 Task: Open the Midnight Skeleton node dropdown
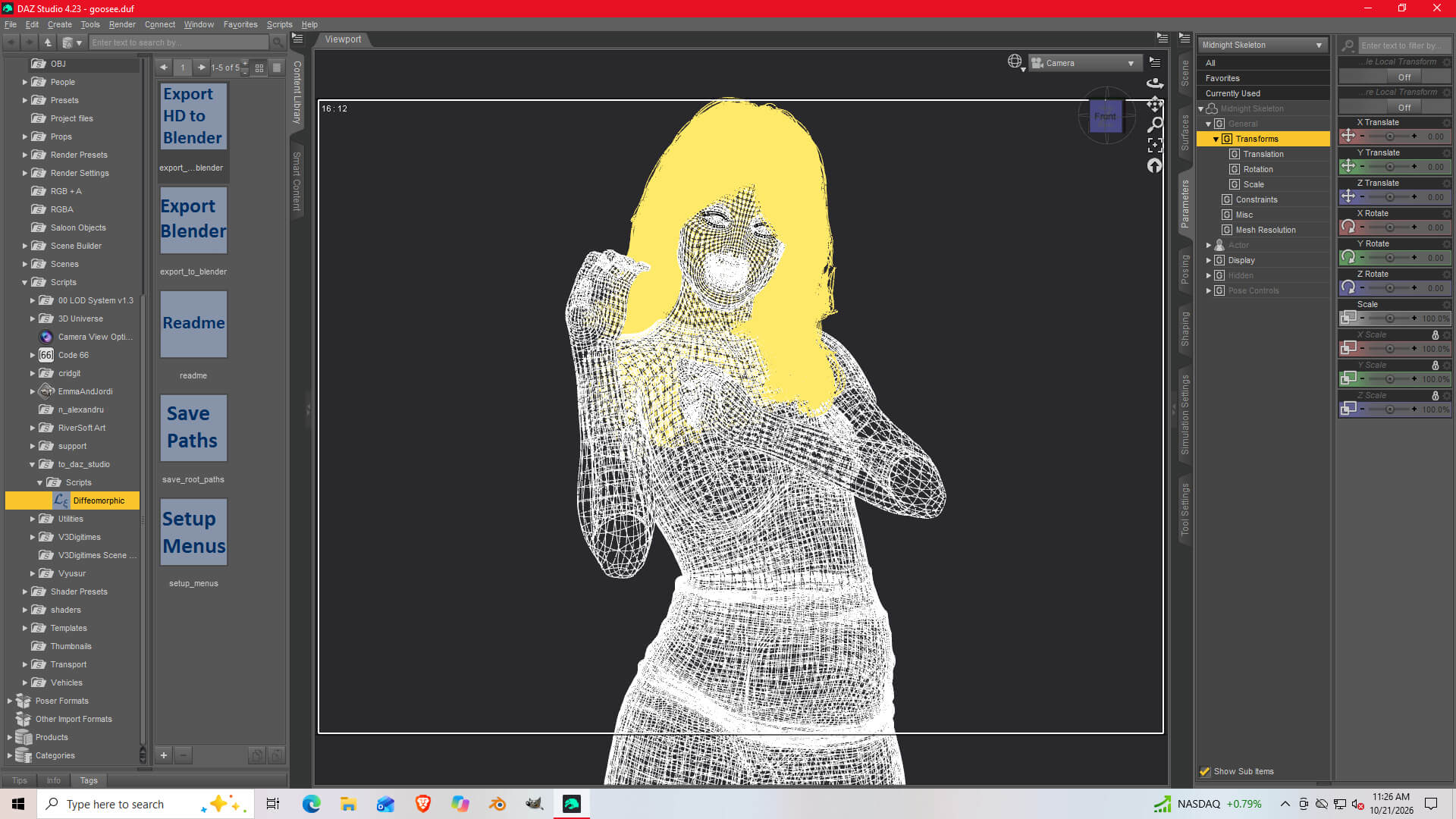coord(1263,45)
